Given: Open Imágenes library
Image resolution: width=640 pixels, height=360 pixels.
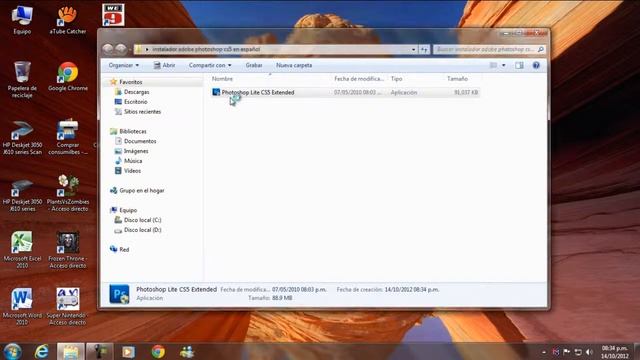Looking at the screenshot, I should pyautogui.click(x=136, y=151).
